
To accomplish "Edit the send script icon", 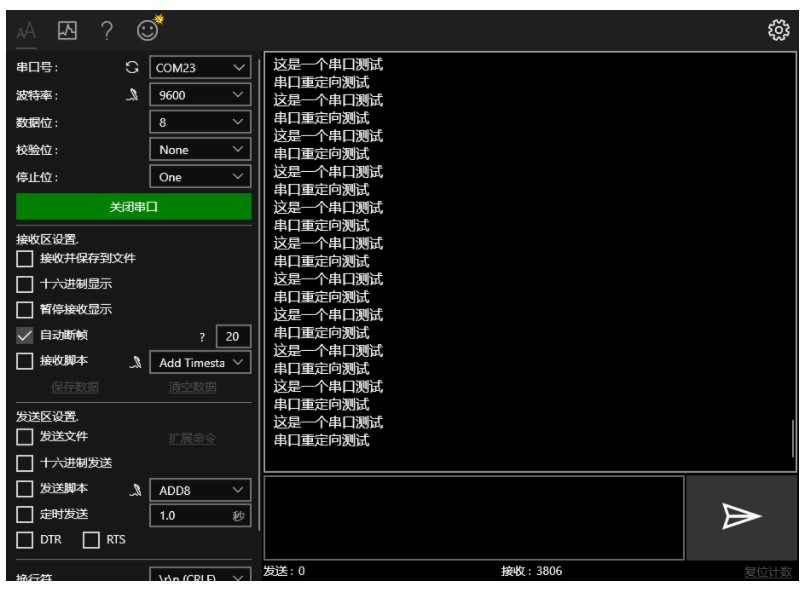I will coord(136,490).
